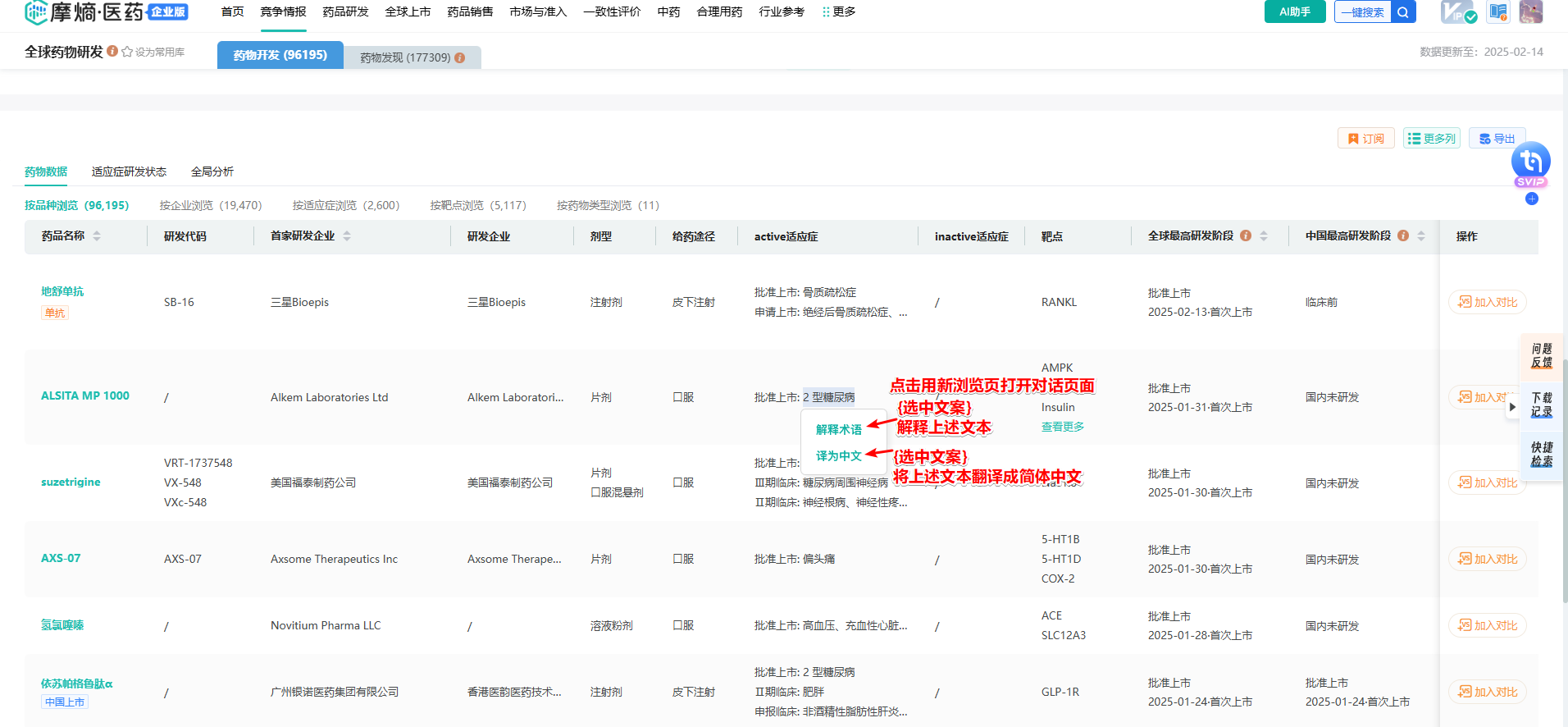Toggle sort on 药品名称 column
Viewport: 1568px width, 727px height.
(x=97, y=236)
